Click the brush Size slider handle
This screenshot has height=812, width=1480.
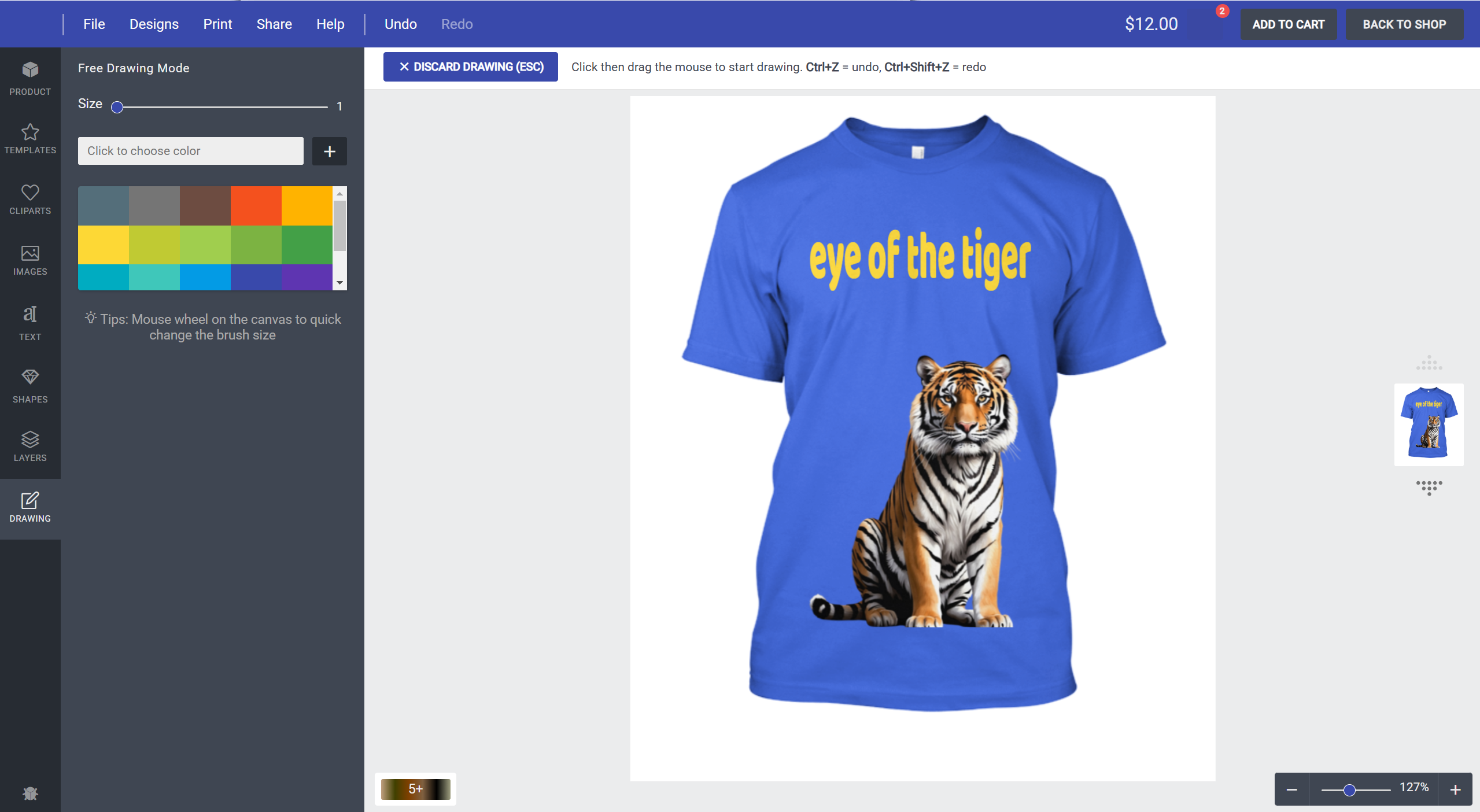click(117, 107)
